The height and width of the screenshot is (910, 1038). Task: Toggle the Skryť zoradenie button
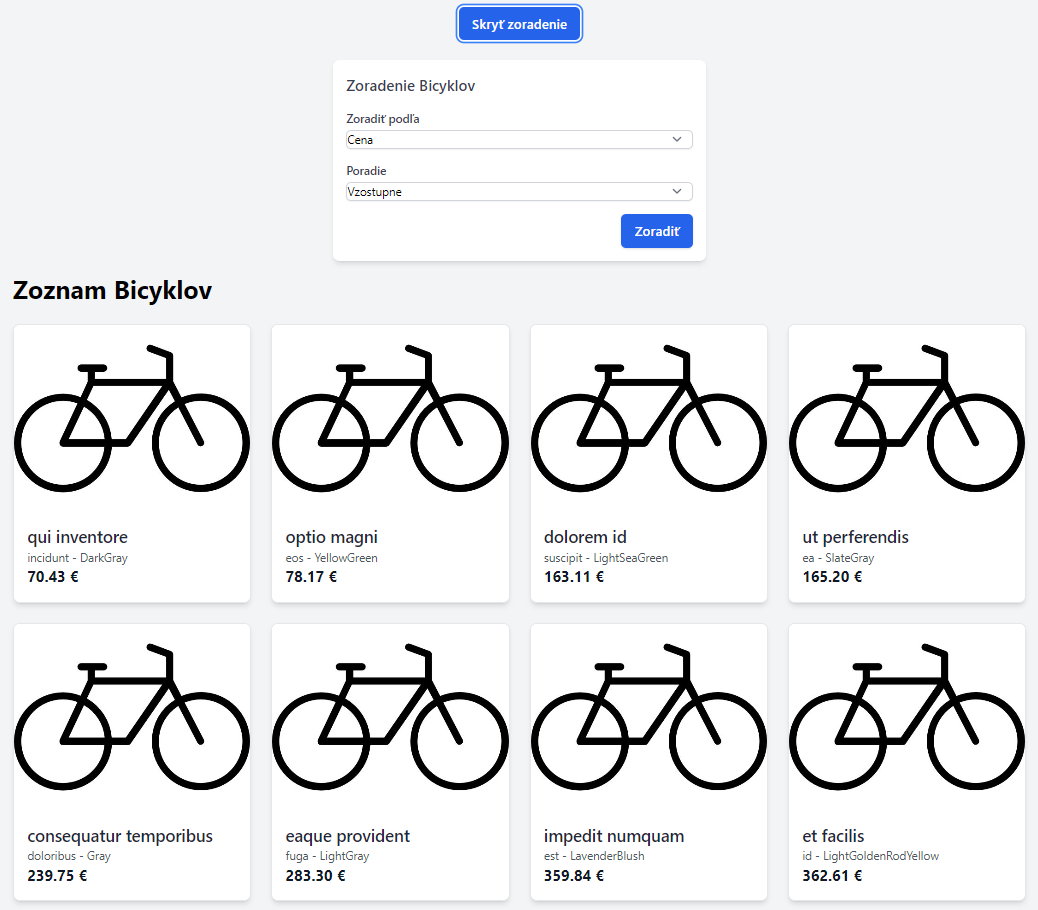point(519,24)
